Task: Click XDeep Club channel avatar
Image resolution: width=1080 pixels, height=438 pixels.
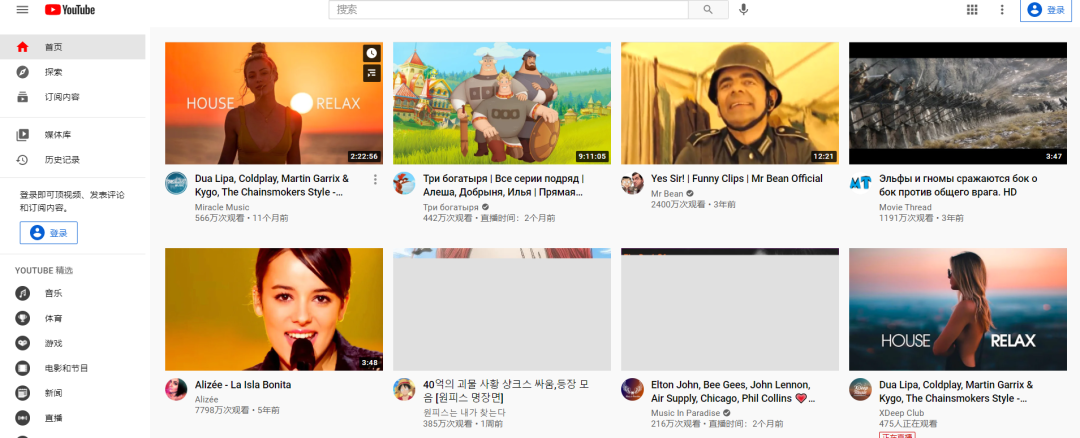Action: pos(860,389)
